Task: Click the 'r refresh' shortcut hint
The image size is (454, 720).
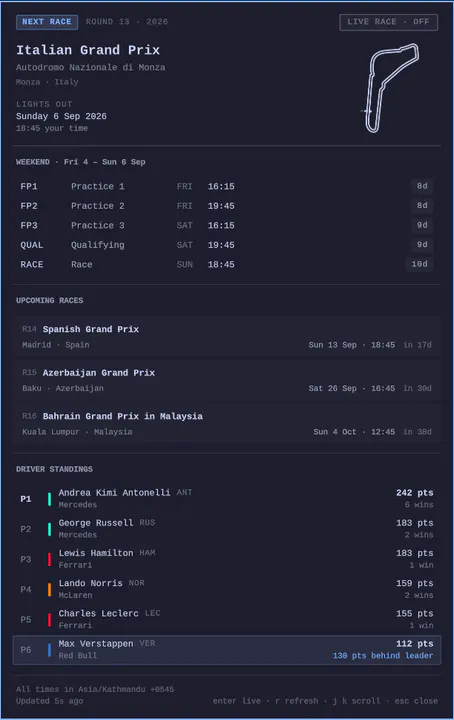Action: (x=297, y=701)
